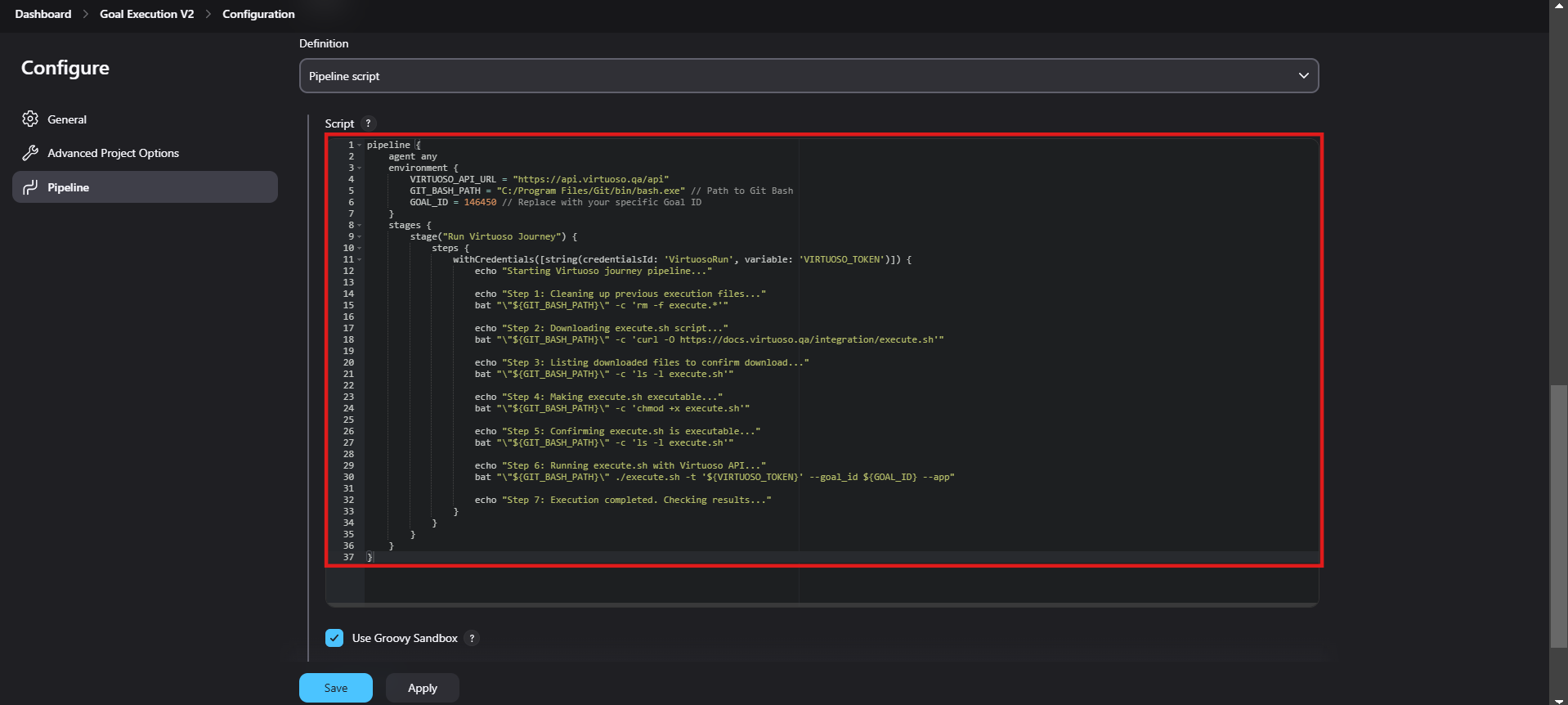Click the "https://api.virtuoso.qa/api" string
Image resolution: width=1568 pixels, height=705 pixels.
coord(591,179)
